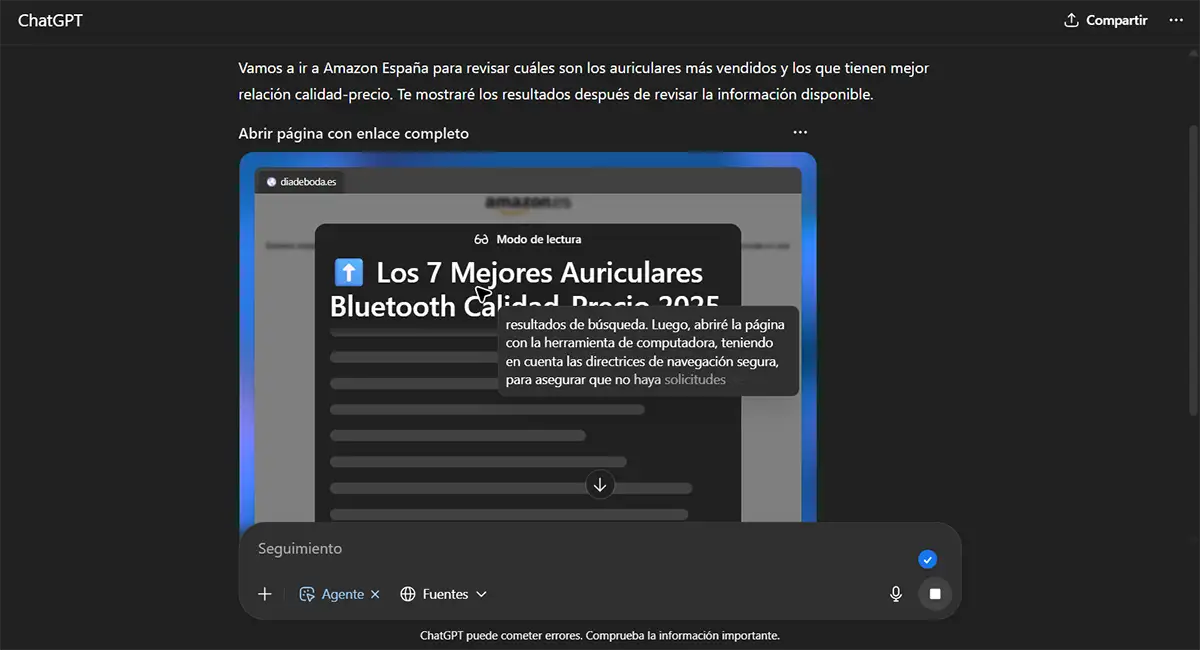Expand the Fuentes dropdown chevron
1200x650 pixels.
tap(481, 594)
